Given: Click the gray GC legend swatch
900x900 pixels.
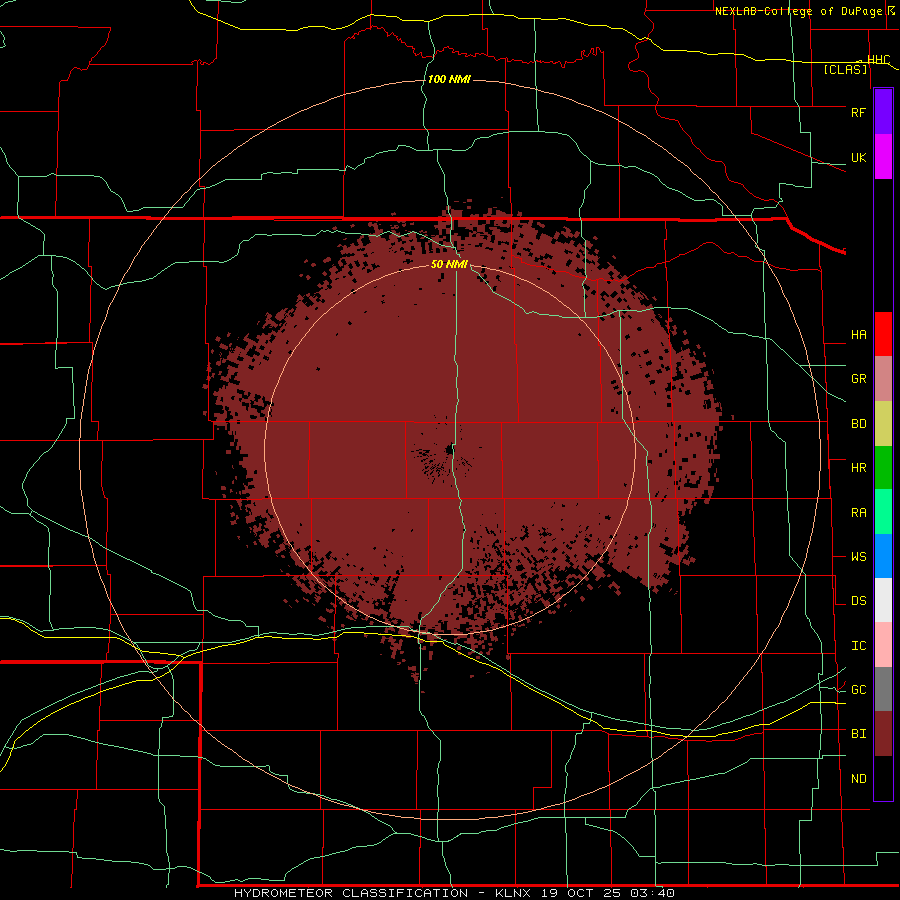Looking at the screenshot, I should [883, 689].
